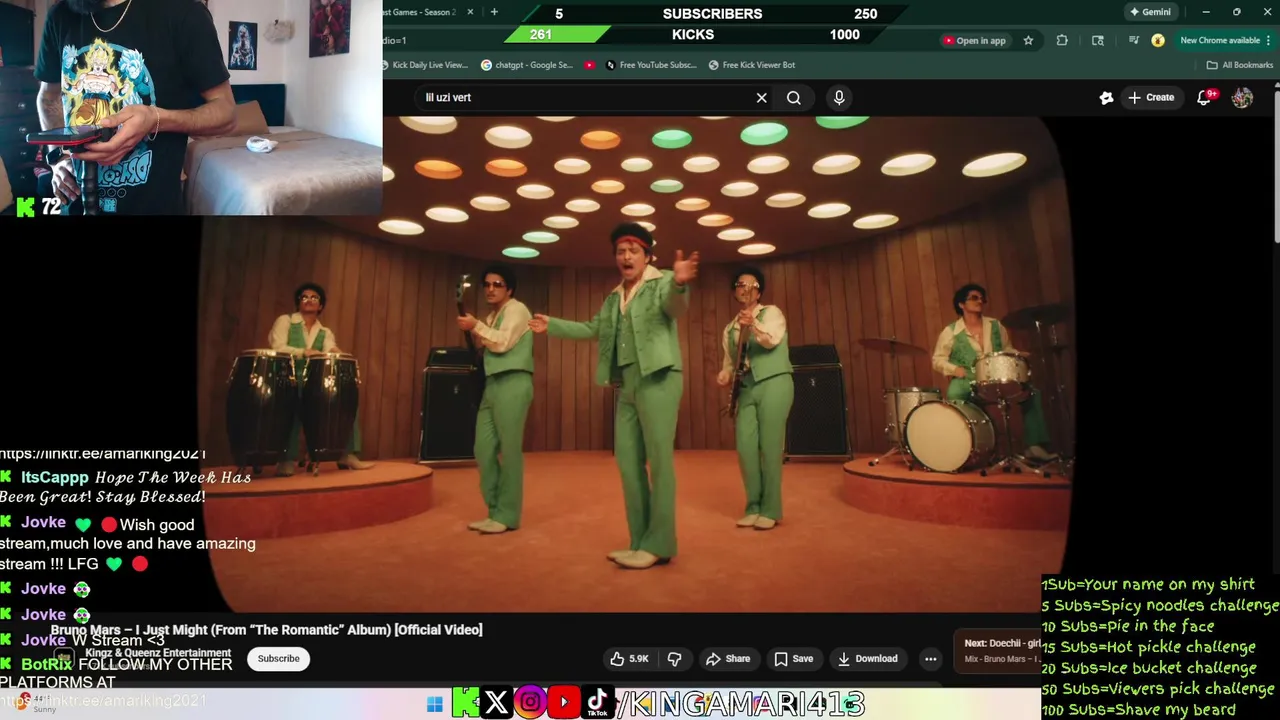Click the 'Open in app' button
The width and height of the screenshot is (1280, 720).
pyautogui.click(x=974, y=41)
